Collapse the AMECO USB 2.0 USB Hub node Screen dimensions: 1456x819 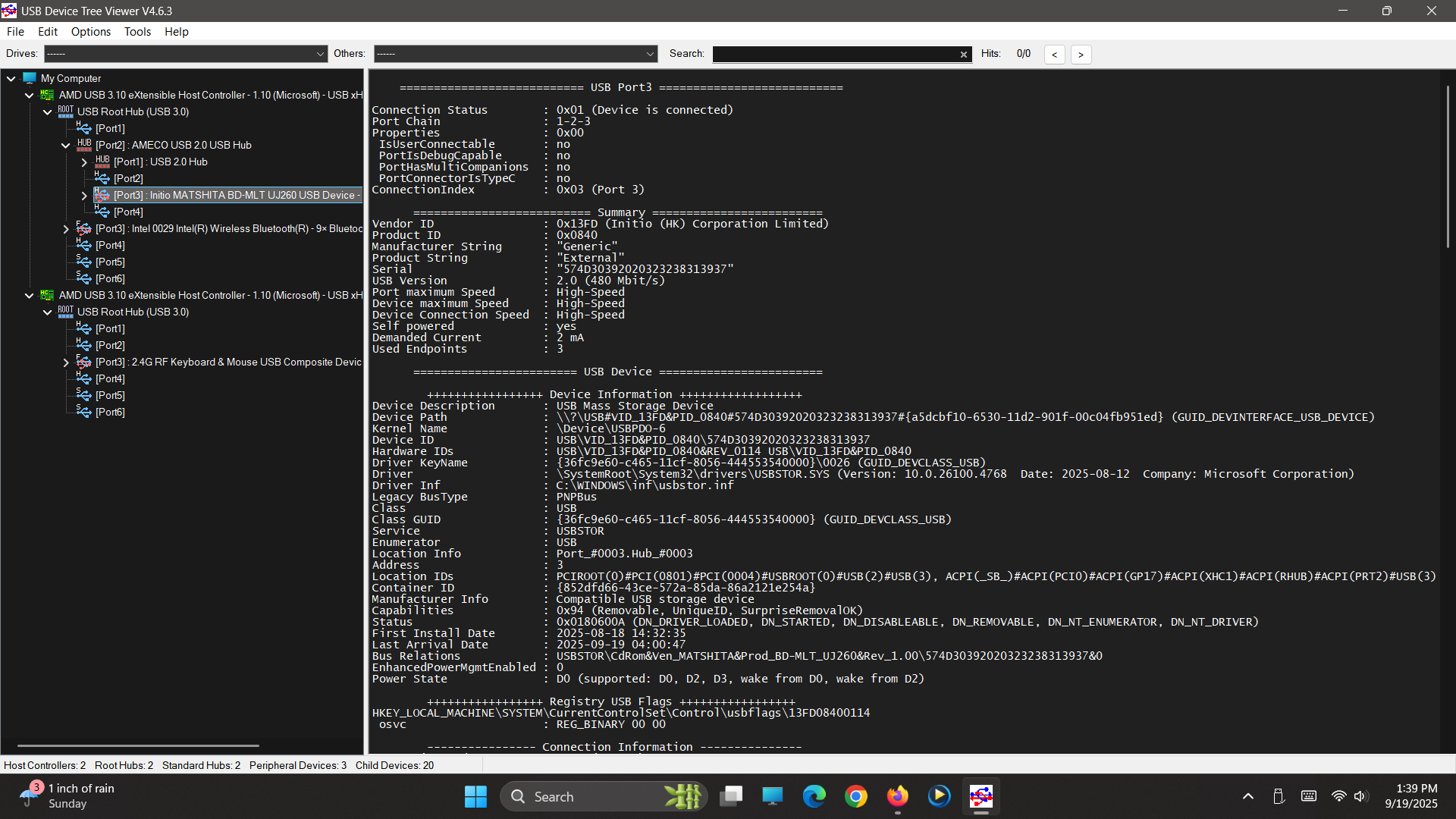pos(66,145)
